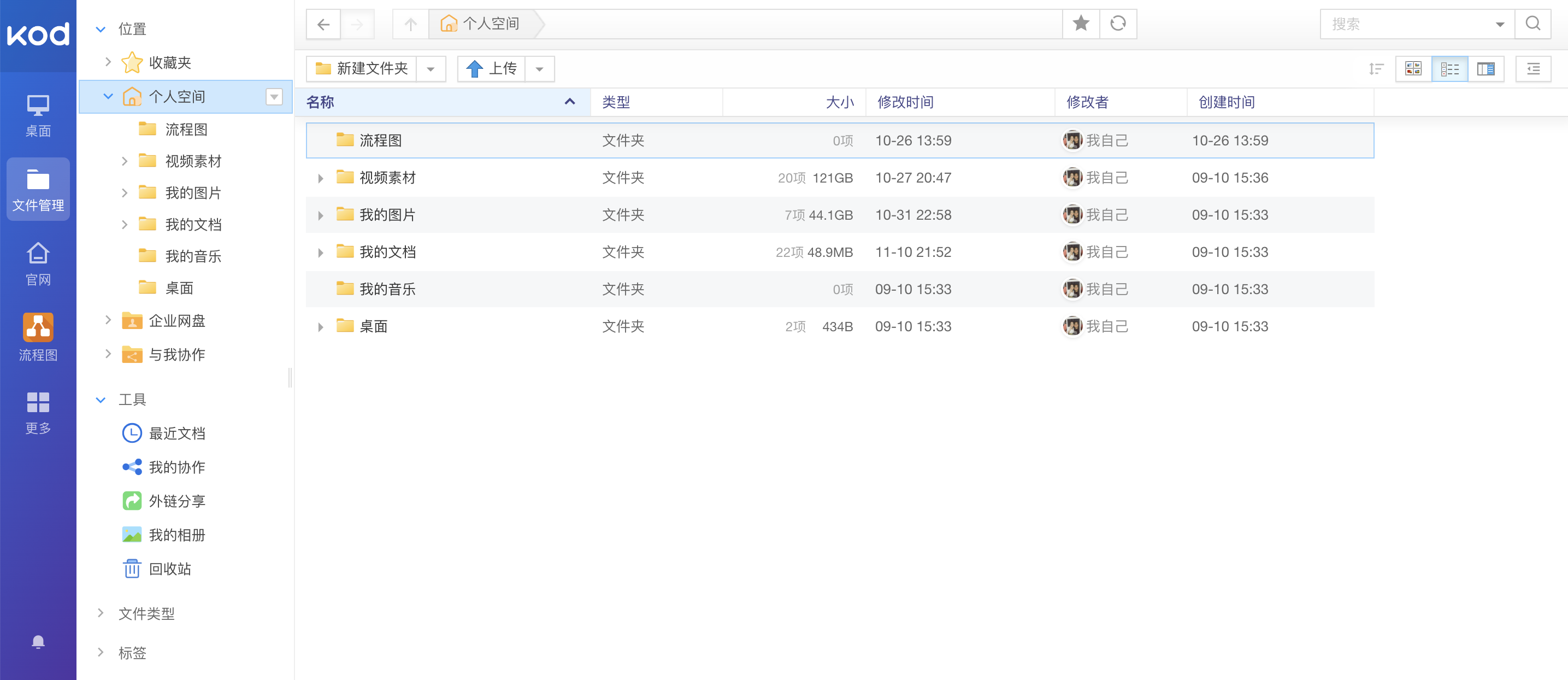Image resolution: width=1568 pixels, height=680 pixels.
Task: Open the 官网 home icon
Action: point(38,264)
